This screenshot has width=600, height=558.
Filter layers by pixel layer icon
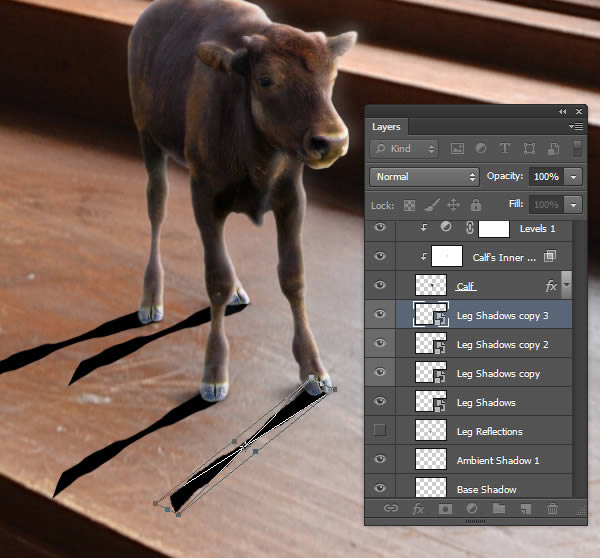(x=457, y=148)
